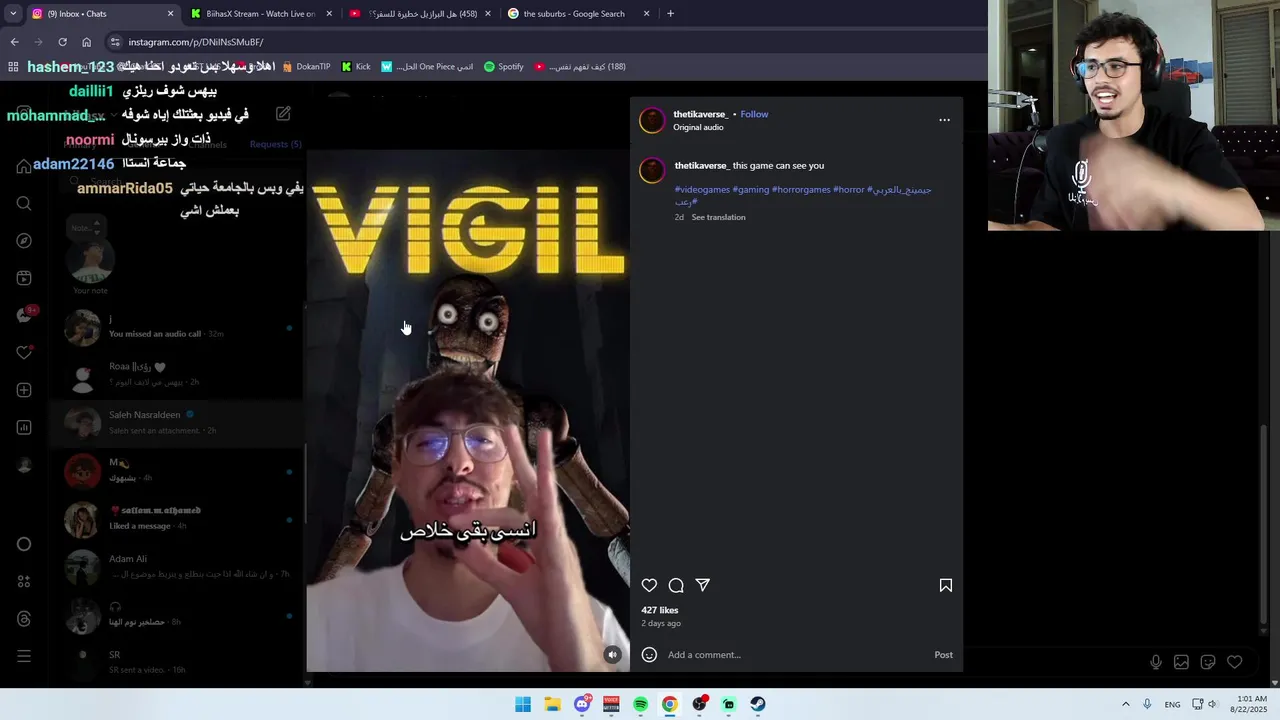Show hidden system tray icons
This screenshot has height=720, width=1280.
coord(1125,704)
